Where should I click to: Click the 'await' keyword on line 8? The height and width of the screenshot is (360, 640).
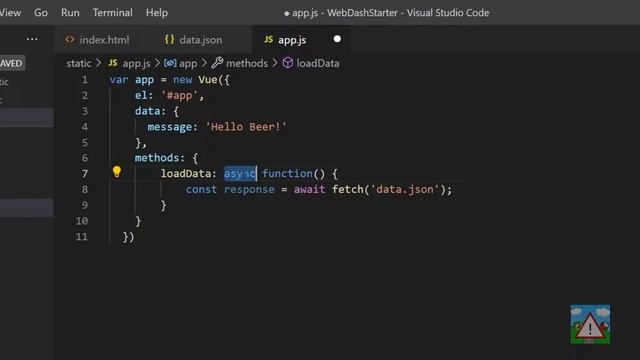coord(309,189)
